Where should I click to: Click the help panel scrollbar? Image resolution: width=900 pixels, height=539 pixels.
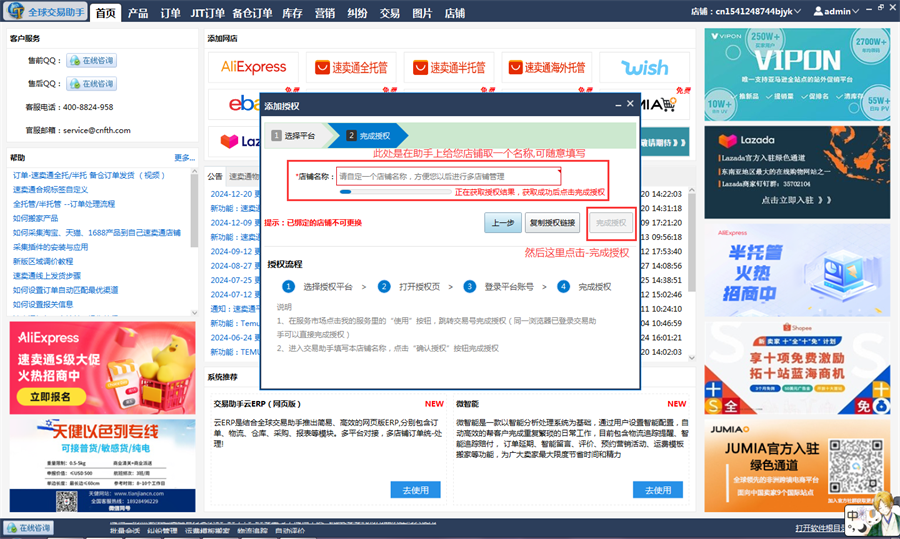click(x=195, y=242)
